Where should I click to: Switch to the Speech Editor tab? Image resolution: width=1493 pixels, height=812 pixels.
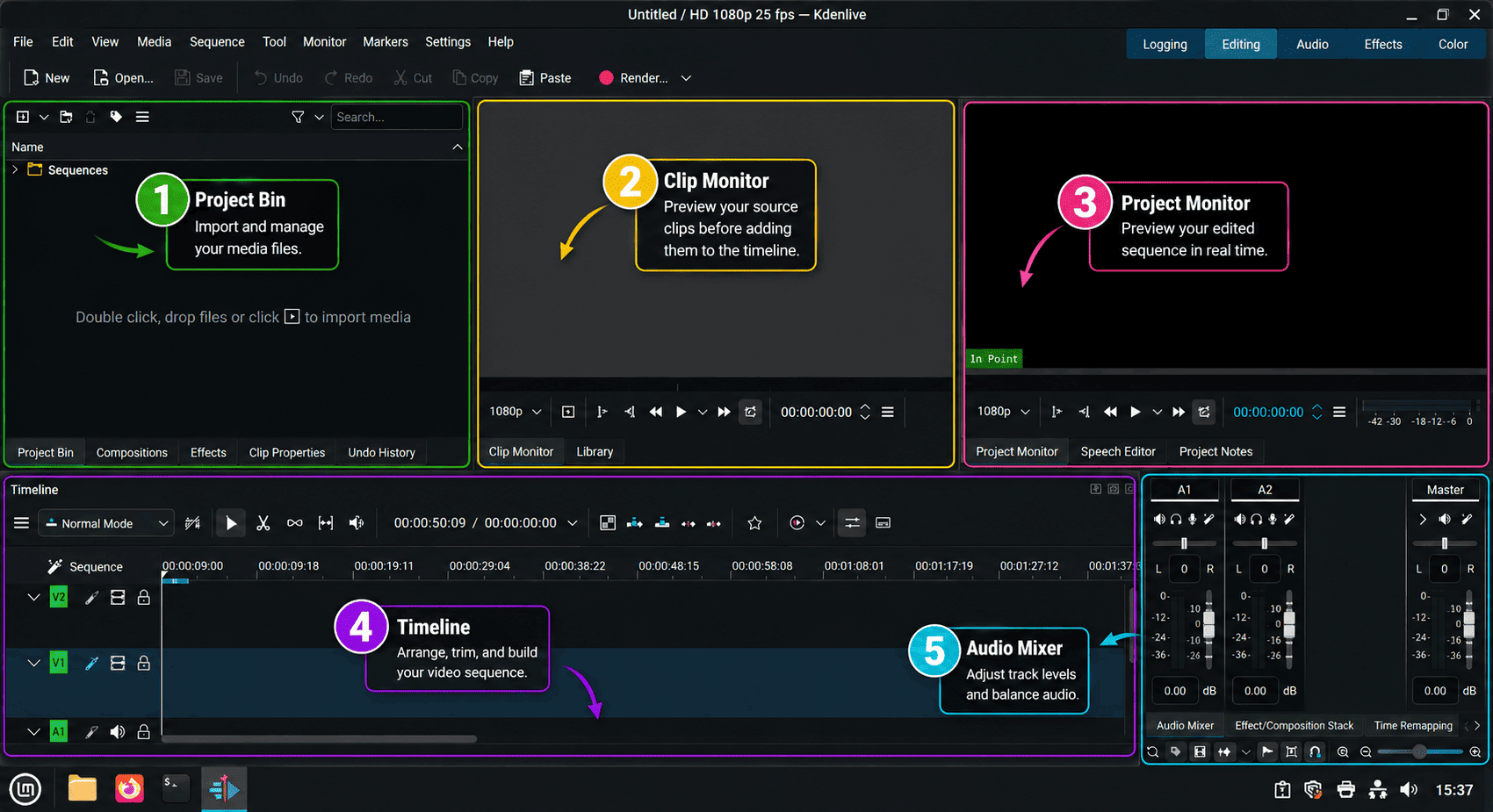click(1118, 451)
